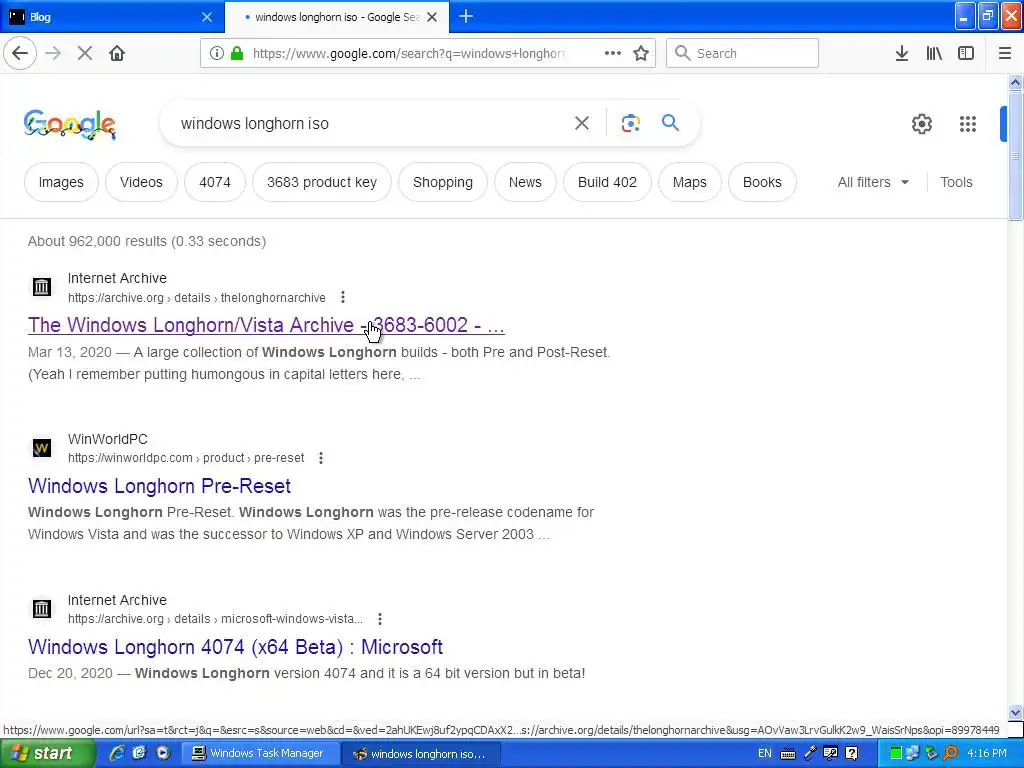Clear the Google search query

582,123
